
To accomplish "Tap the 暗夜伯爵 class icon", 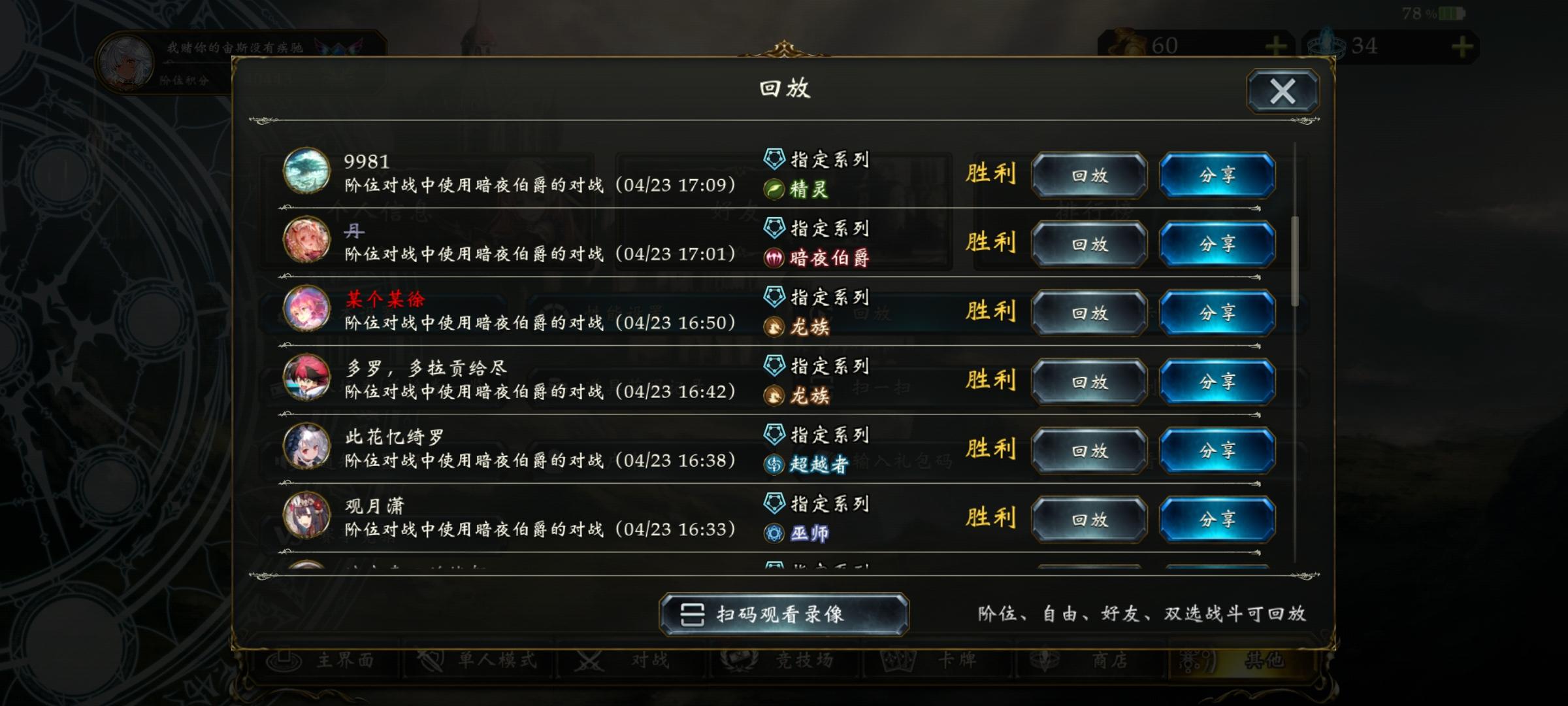I will point(774,258).
